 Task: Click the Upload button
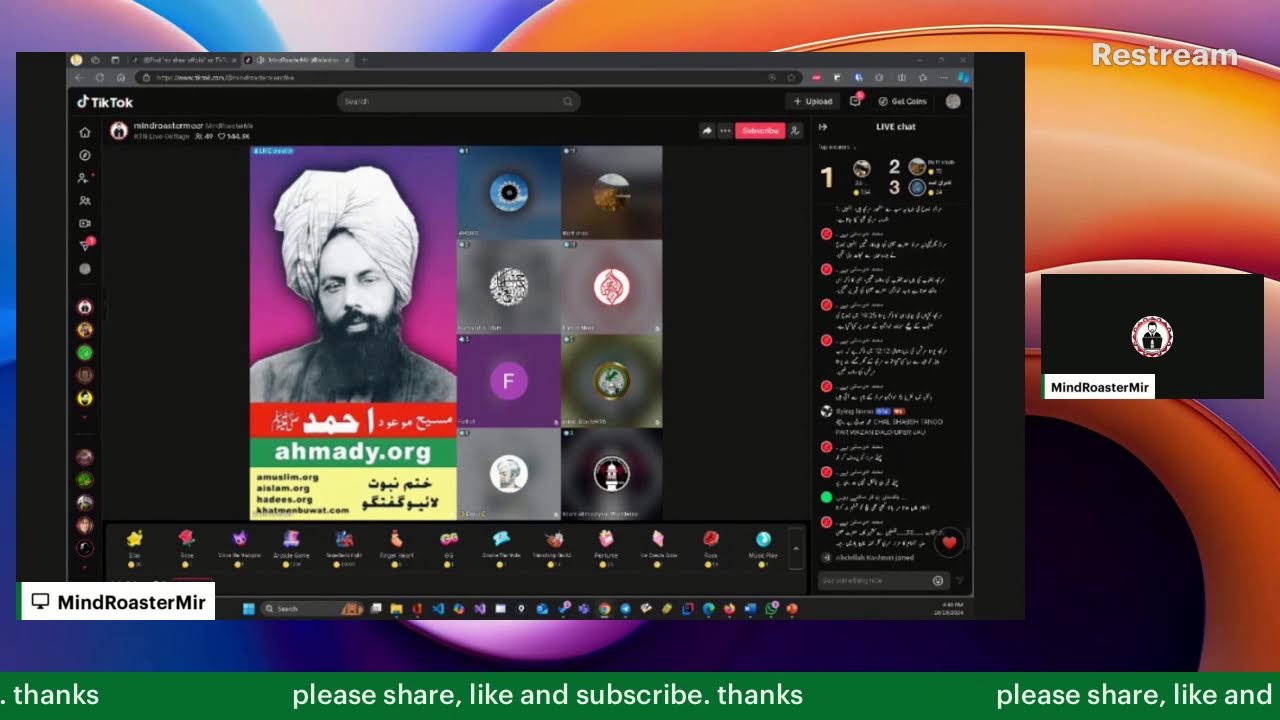tap(812, 101)
